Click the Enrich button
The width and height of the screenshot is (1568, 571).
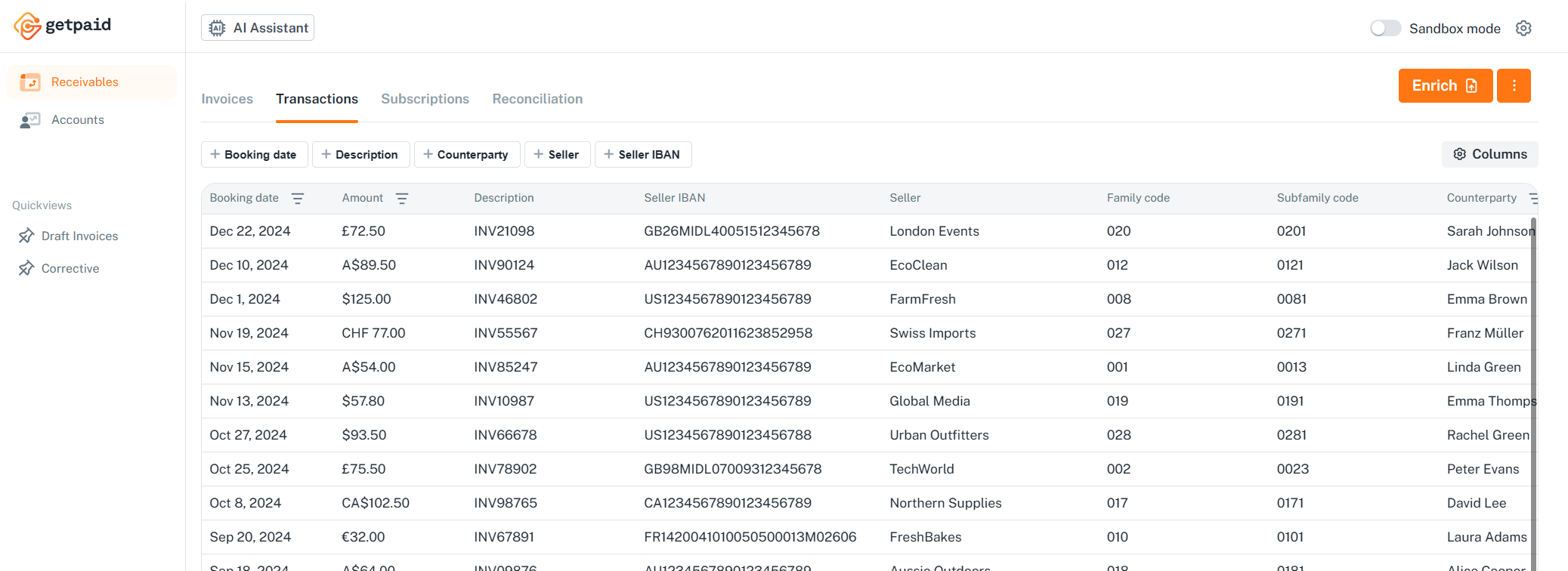1445,85
